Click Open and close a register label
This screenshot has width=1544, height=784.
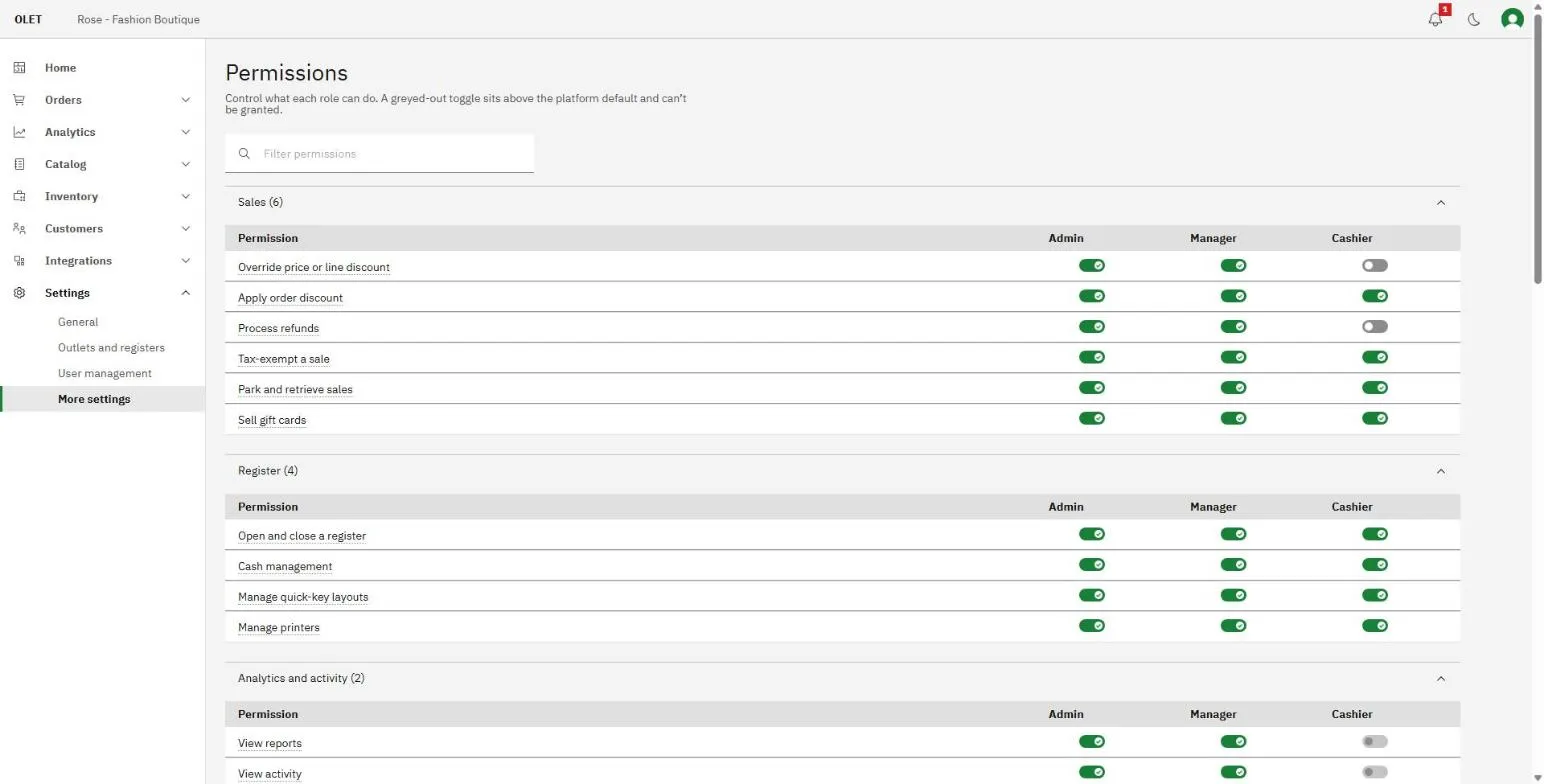coord(302,536)
